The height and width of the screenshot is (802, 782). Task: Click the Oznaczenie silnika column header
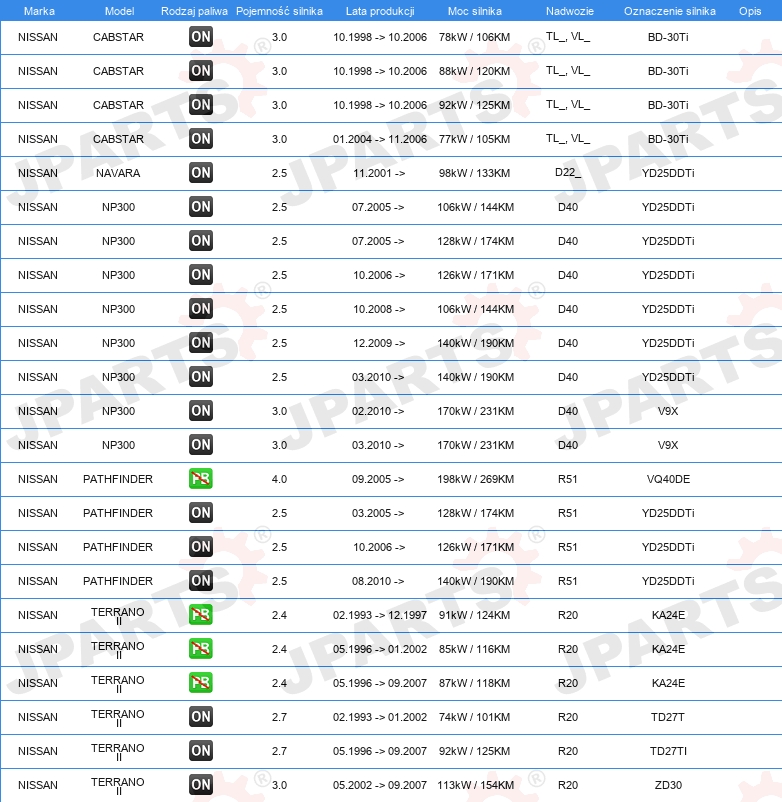click(x=669, y=11)
